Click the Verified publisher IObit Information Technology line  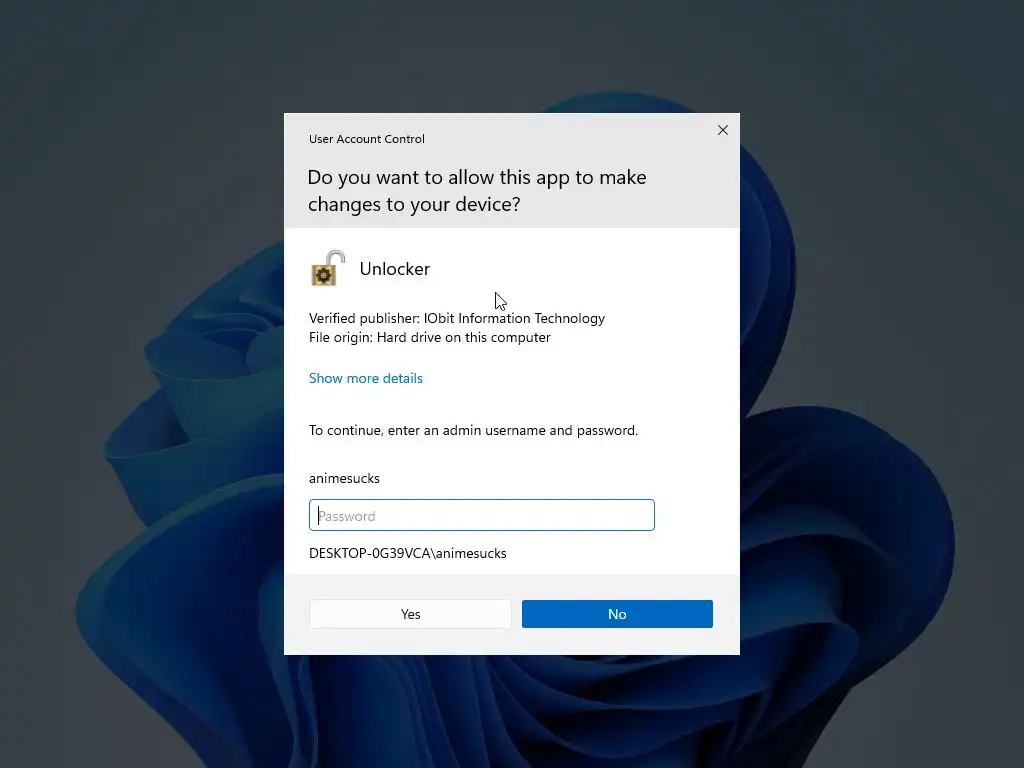pos(457,318)
